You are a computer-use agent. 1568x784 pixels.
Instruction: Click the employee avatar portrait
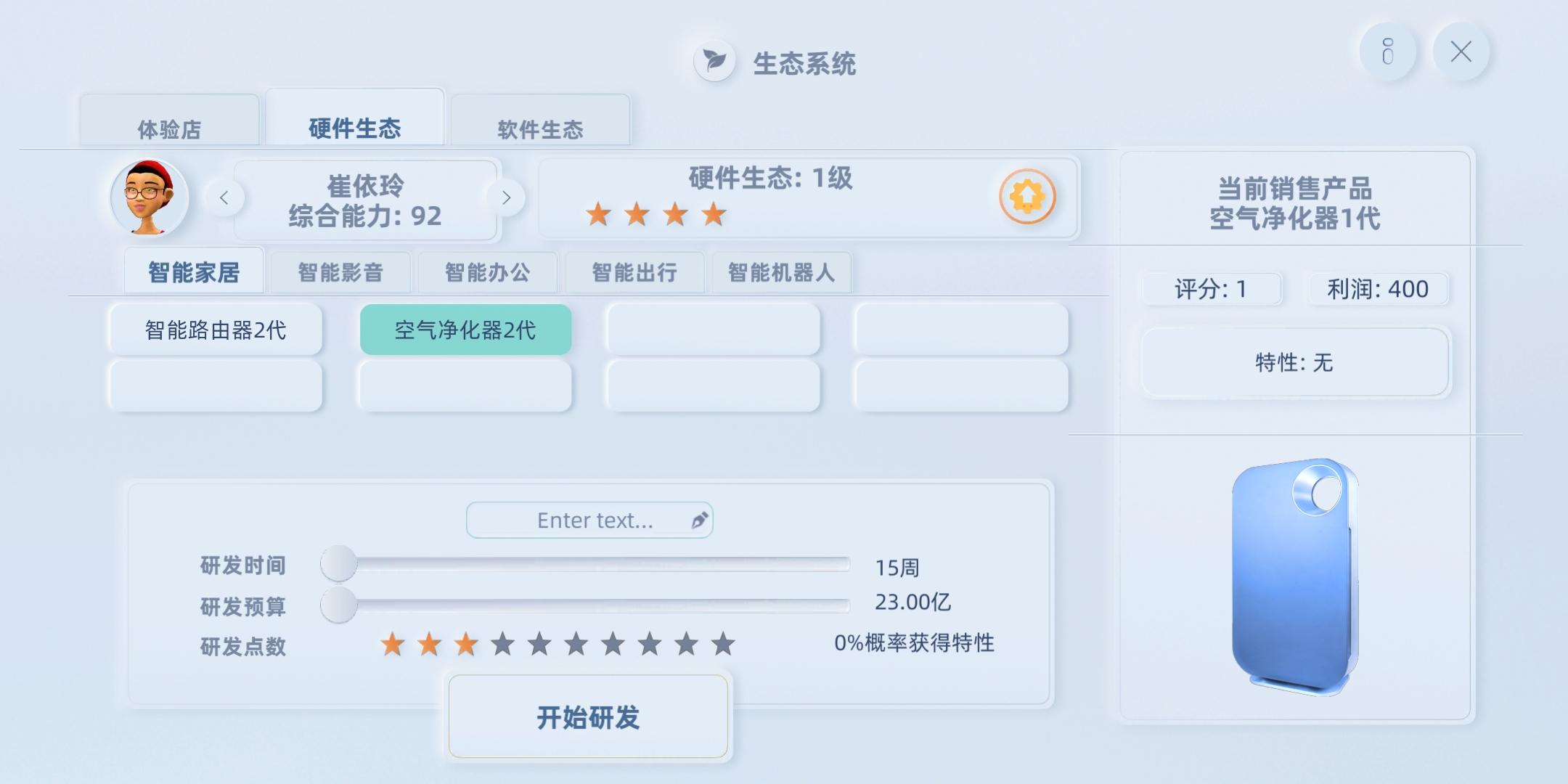point(150,197)
